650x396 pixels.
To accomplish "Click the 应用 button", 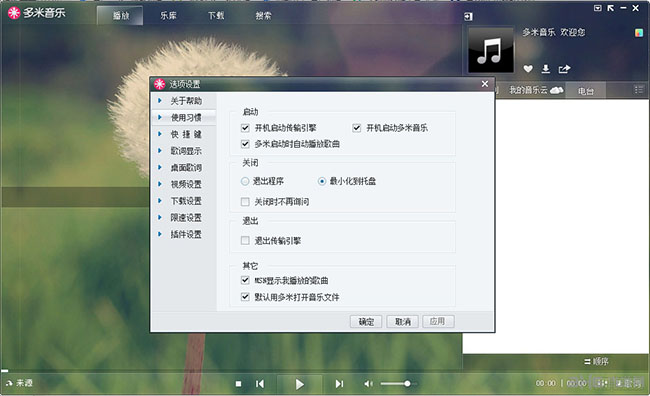I will (438, 321).
